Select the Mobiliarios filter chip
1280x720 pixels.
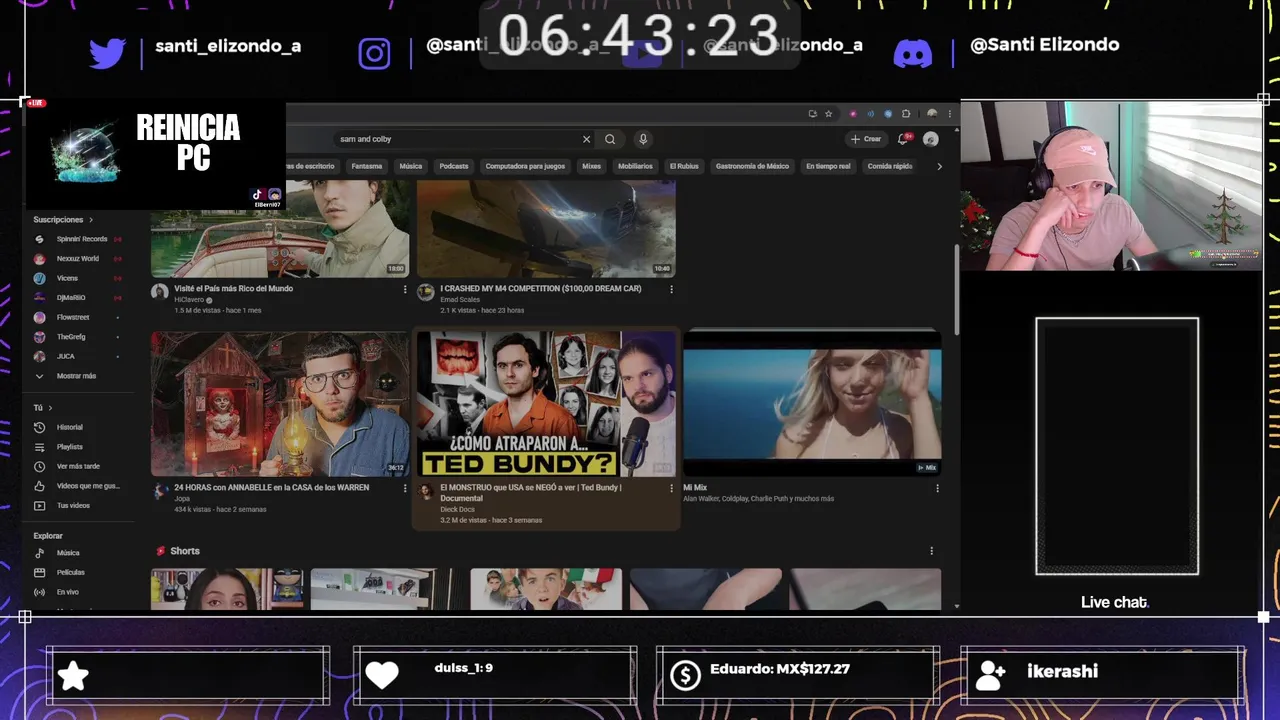(635, 166)
